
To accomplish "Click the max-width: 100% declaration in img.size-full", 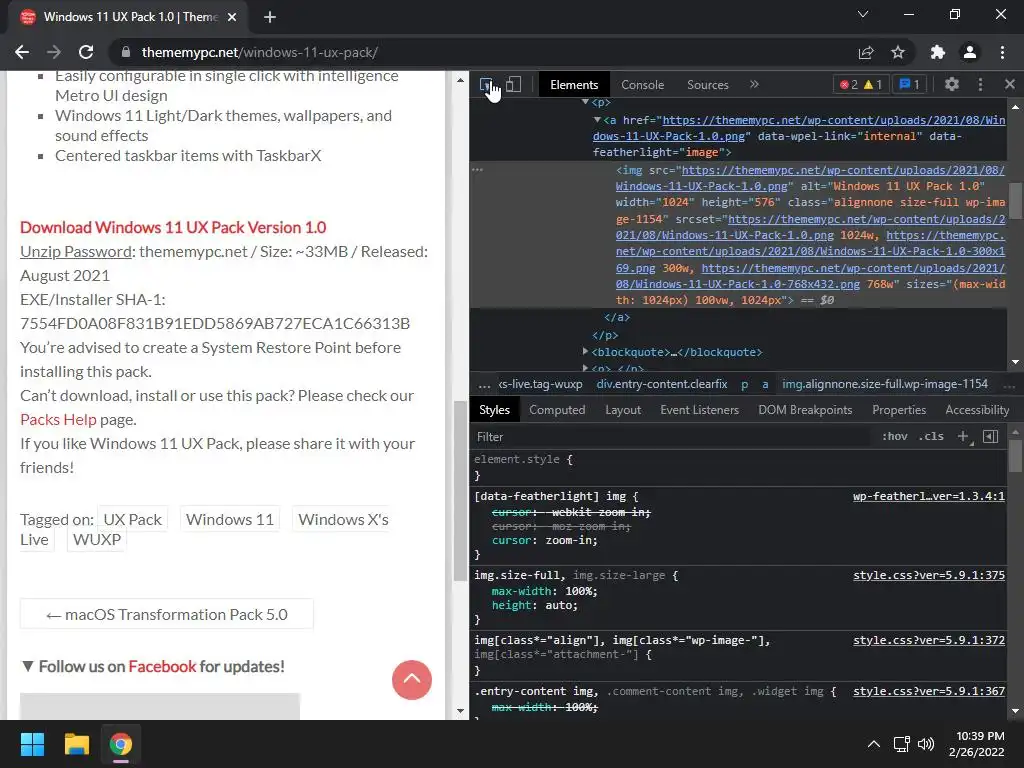I will tap(545, 591).
